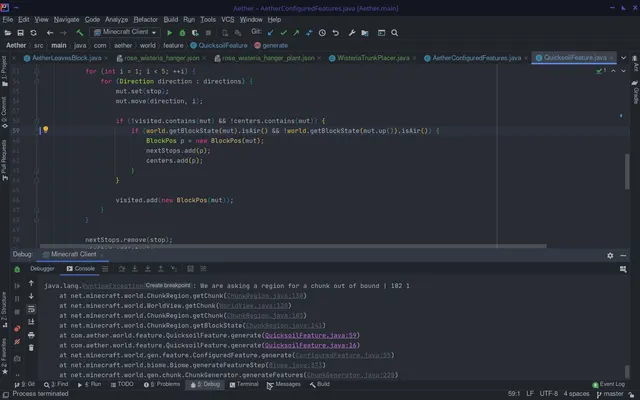Click the green Debug bug toolbar icon
Image resolution: width=640 pixels, height=400 pixels.
tap(182, 33)
